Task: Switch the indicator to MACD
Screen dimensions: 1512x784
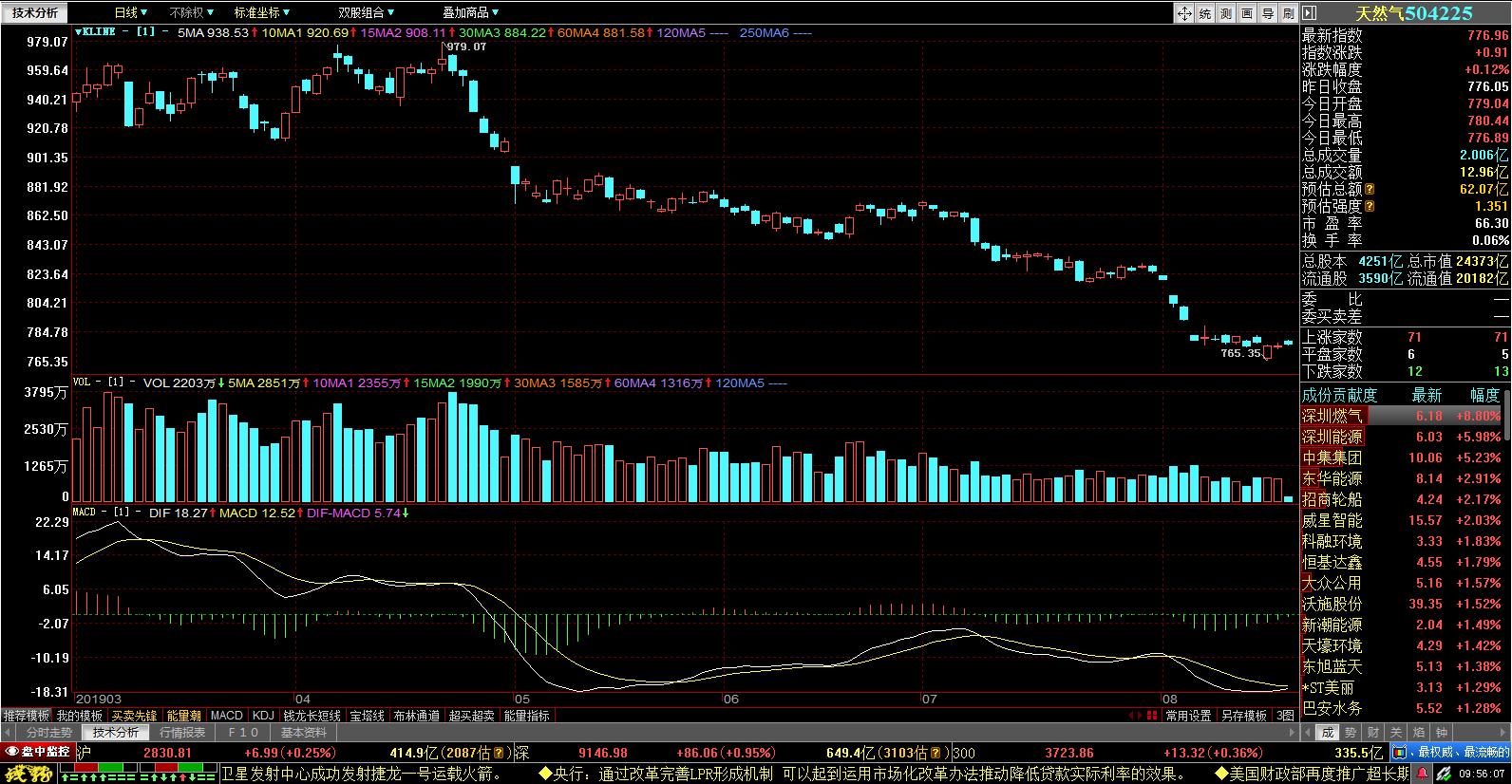Action: tap(226, 716)
